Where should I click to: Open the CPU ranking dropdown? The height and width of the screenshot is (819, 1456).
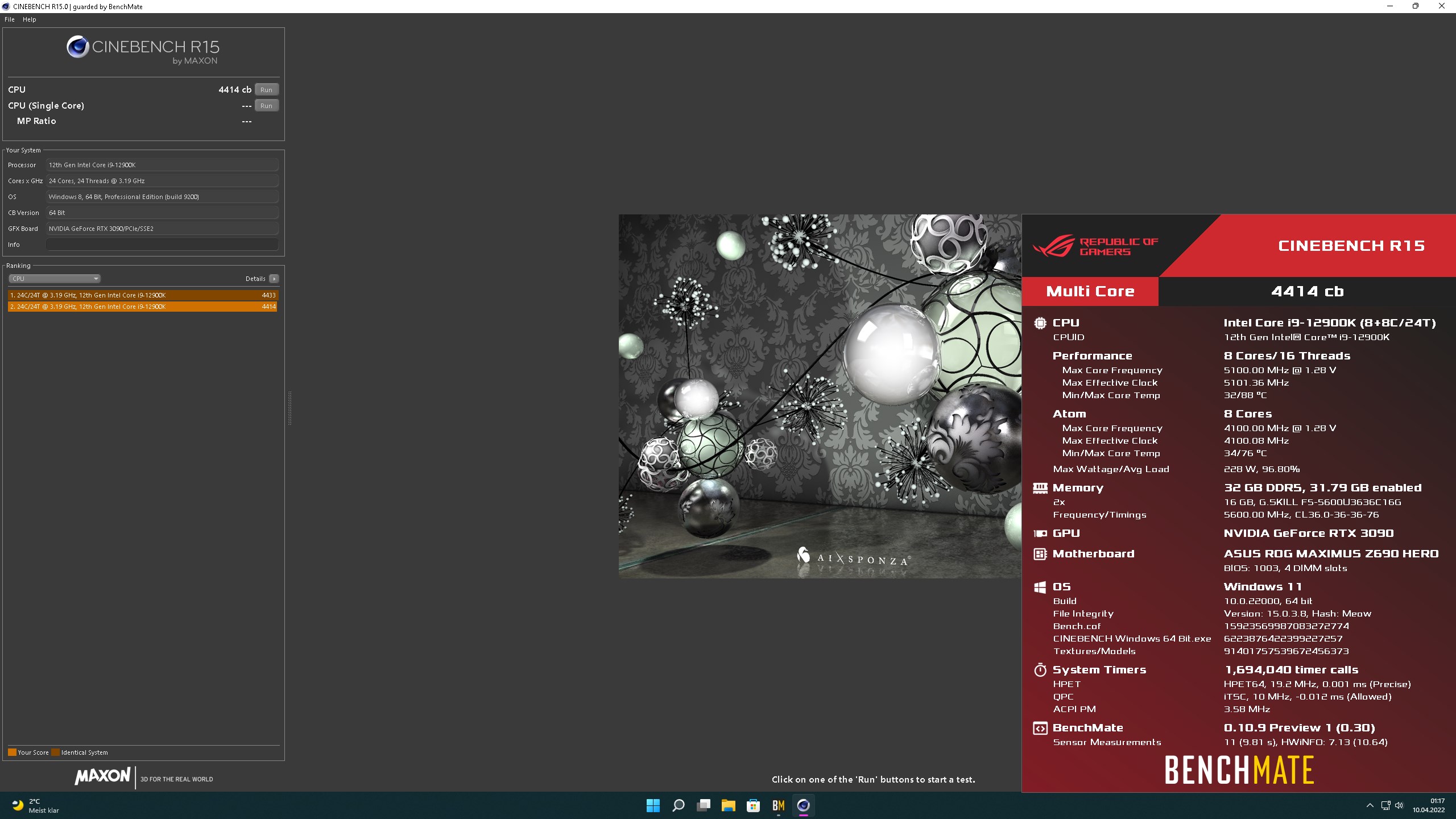[x=55, y=279]
